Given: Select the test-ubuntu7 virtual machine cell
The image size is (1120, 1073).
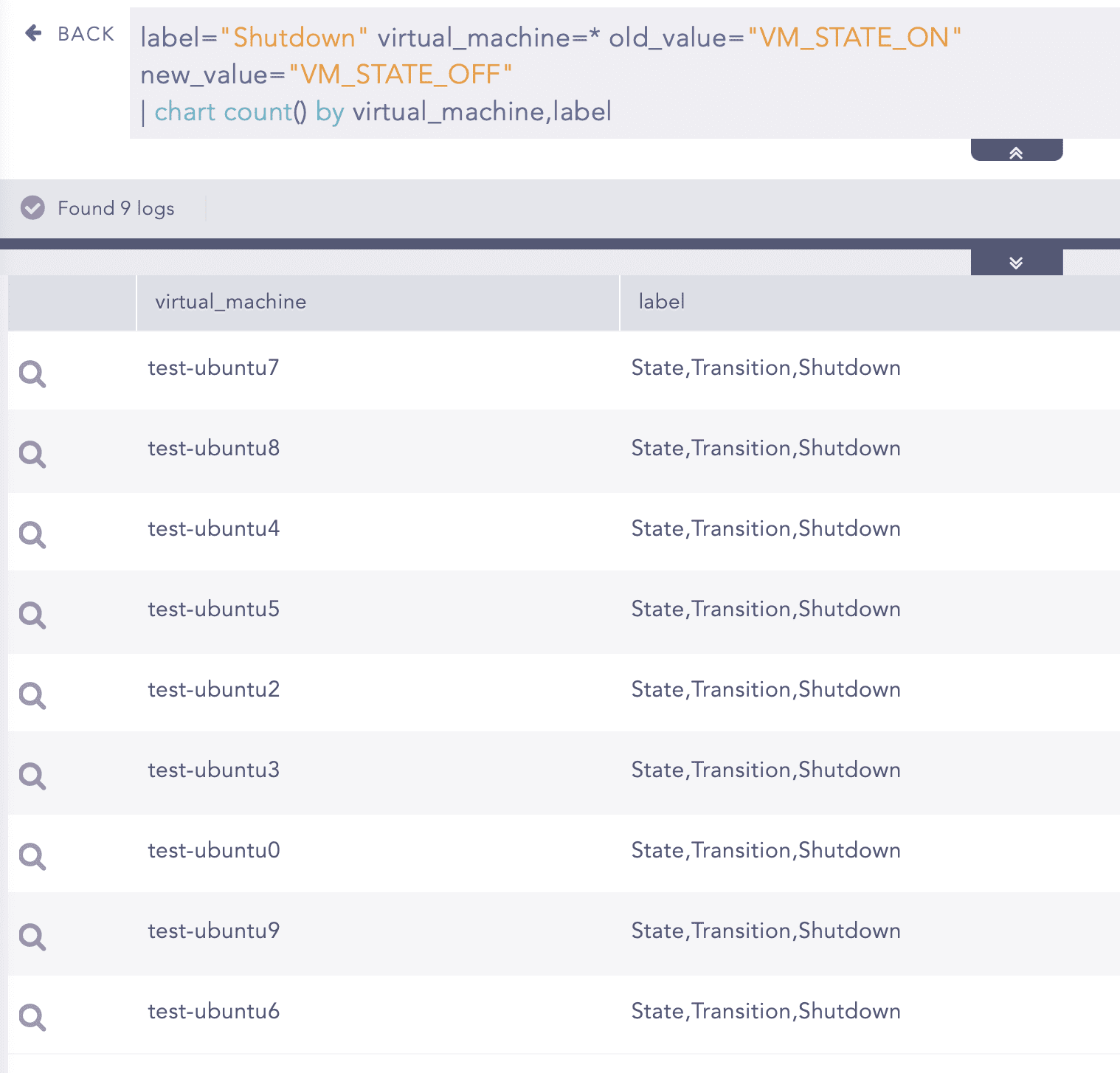Looking at the screenshot, I should coord(213,368).
